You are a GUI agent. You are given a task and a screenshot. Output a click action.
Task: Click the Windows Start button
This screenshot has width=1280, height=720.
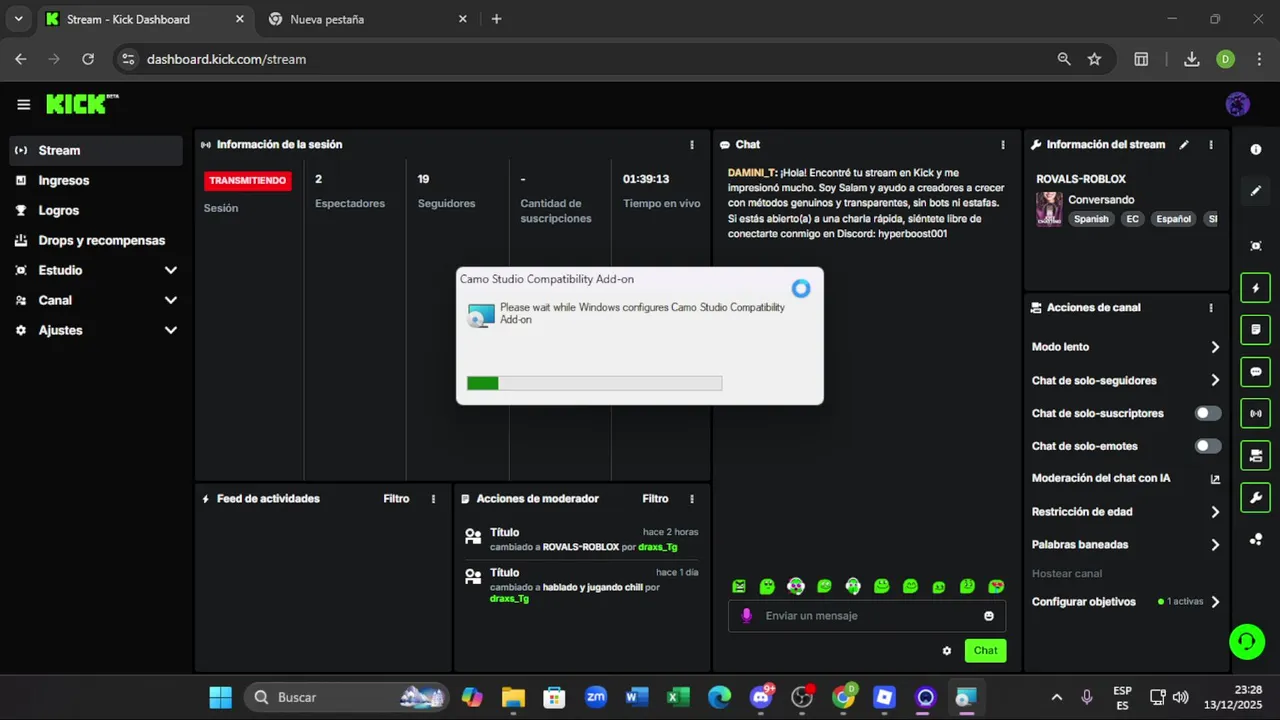coord(220,697)
